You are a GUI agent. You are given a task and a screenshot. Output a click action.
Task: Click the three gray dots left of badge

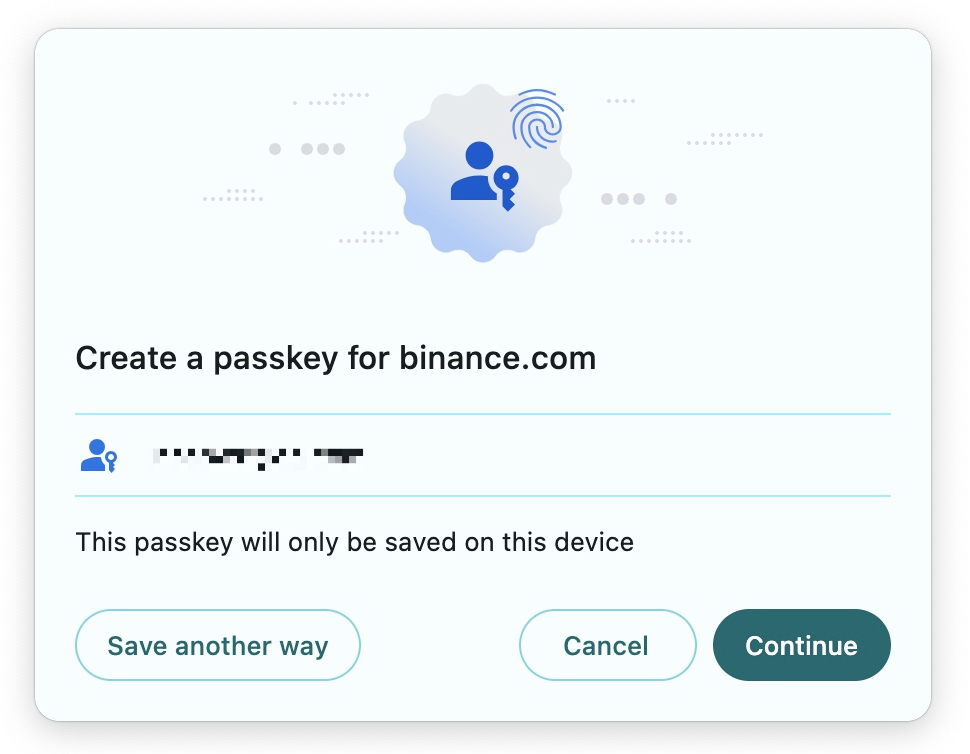(x=322, y=149)
